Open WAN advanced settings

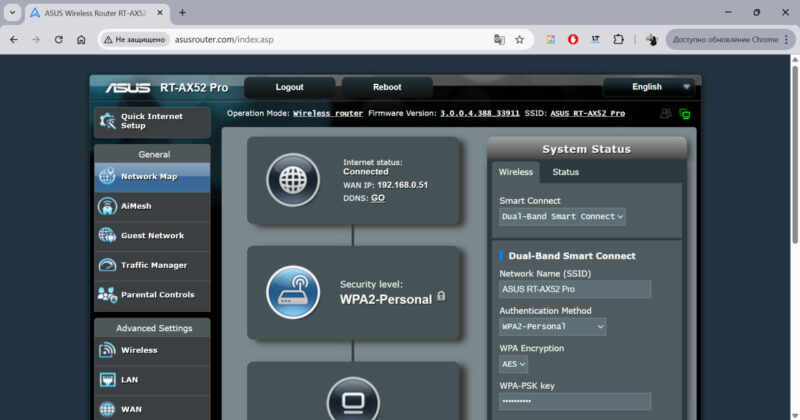(x=152, y=409)
